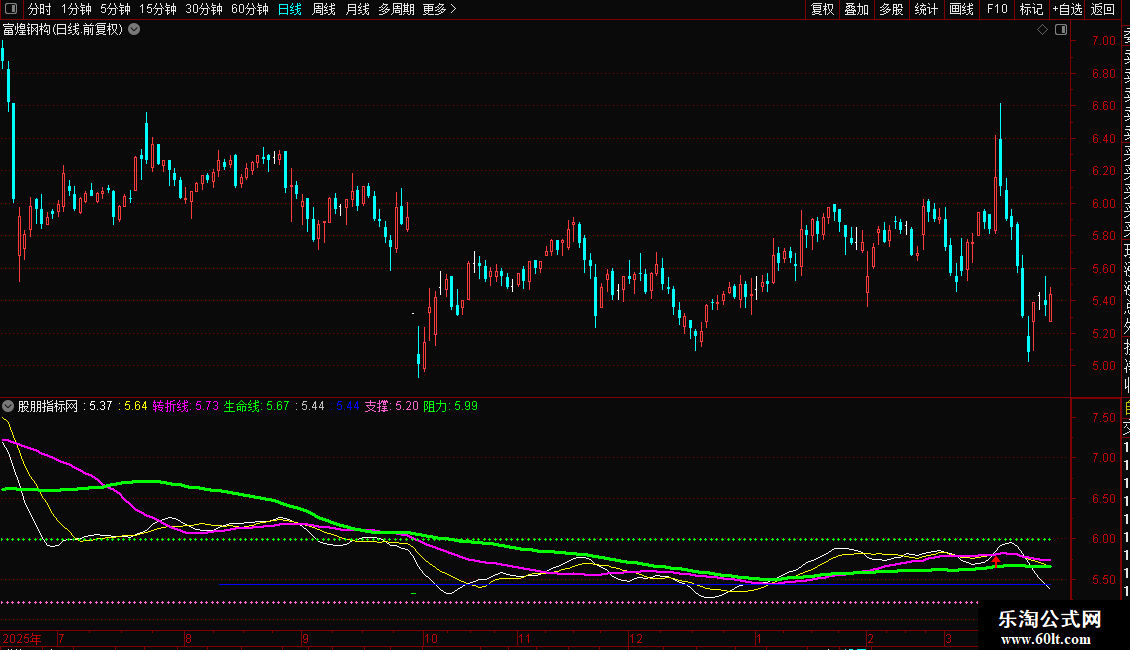Select the 5分钟 period
Image resolution: width=1130 pixels, height=650 pixels.
coord(115,9)
